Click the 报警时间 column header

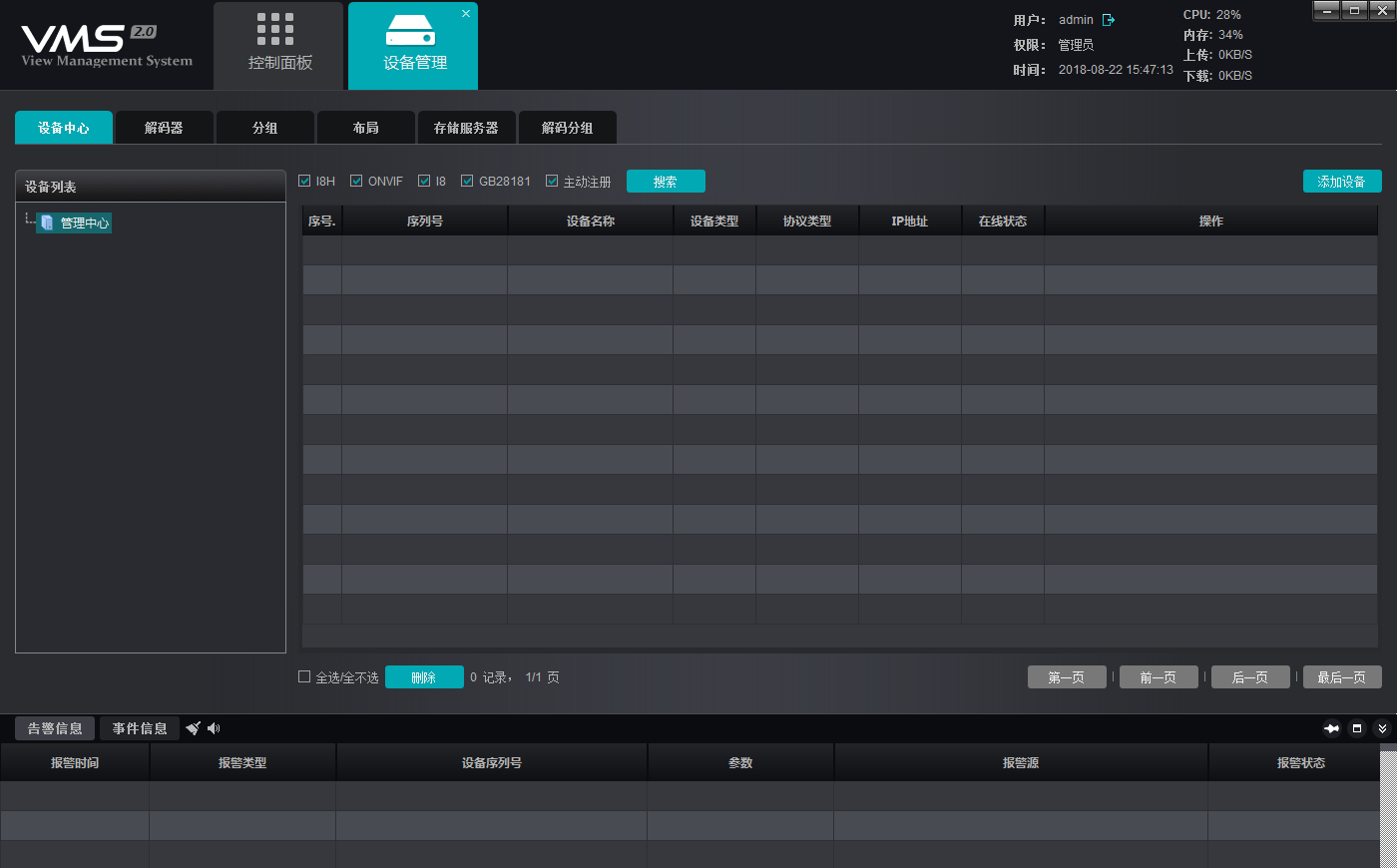[x=75, y=763]
